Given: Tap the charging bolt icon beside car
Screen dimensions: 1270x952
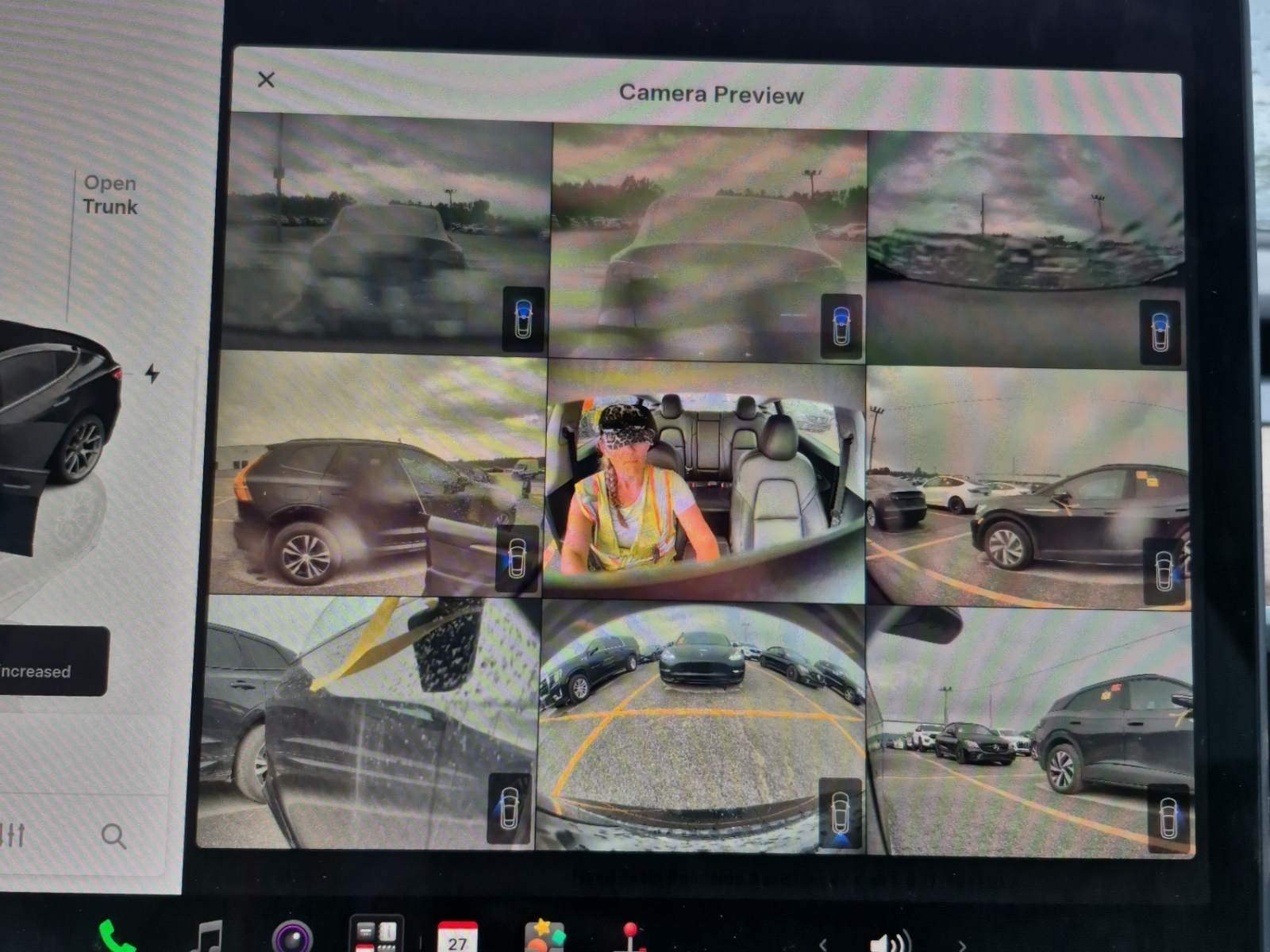Looking at the screenshot, I should [152, 373].
